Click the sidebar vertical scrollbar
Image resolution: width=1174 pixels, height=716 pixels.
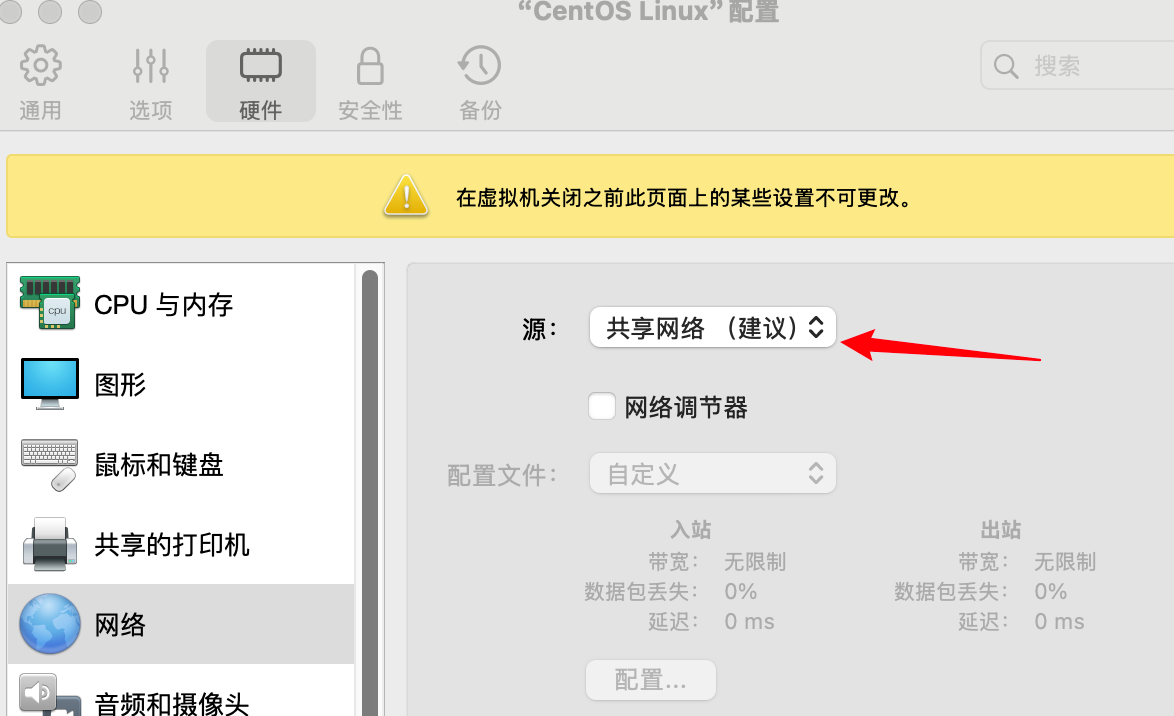coord(370,491)
